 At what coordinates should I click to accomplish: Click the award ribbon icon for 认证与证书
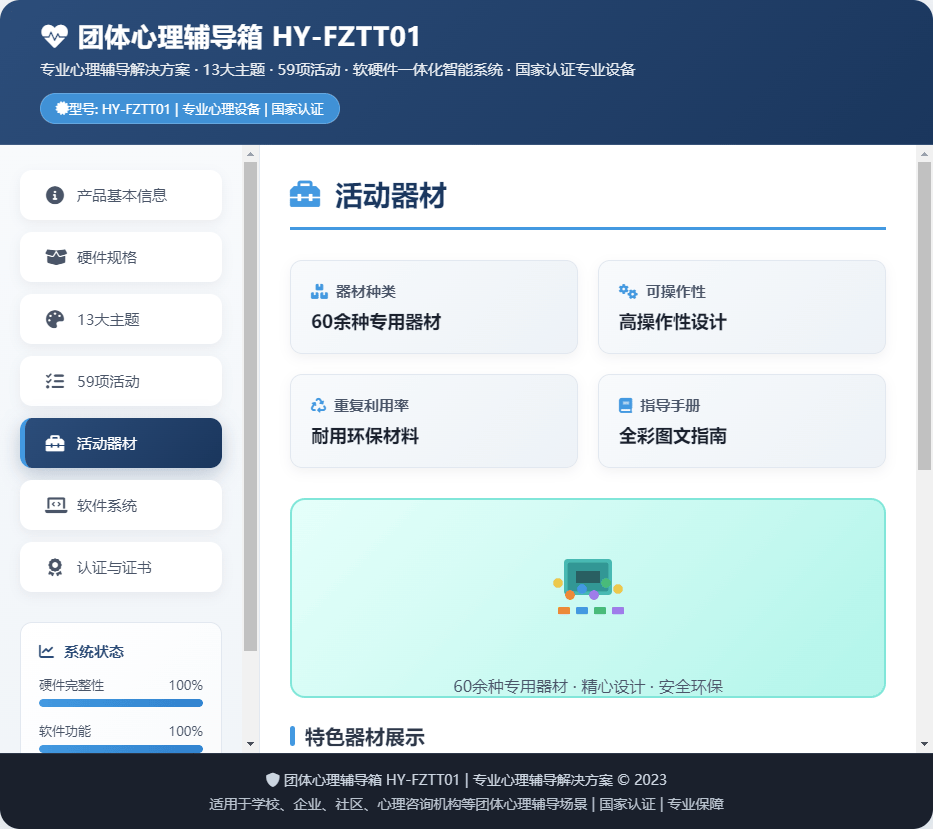(55, 567)
